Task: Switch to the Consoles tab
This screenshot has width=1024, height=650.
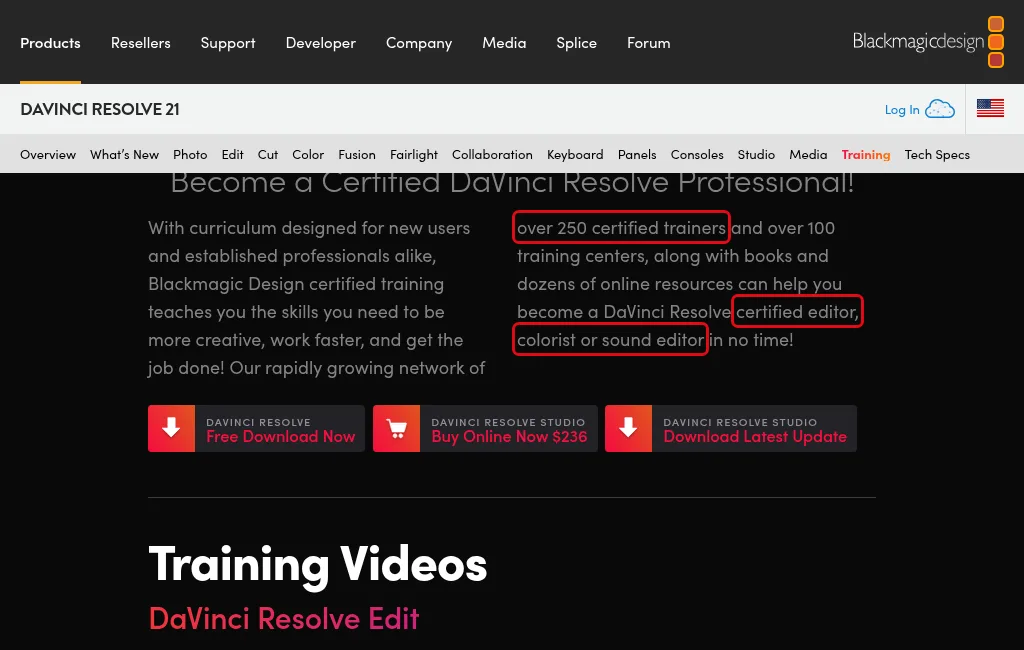Action: point(697,155)
